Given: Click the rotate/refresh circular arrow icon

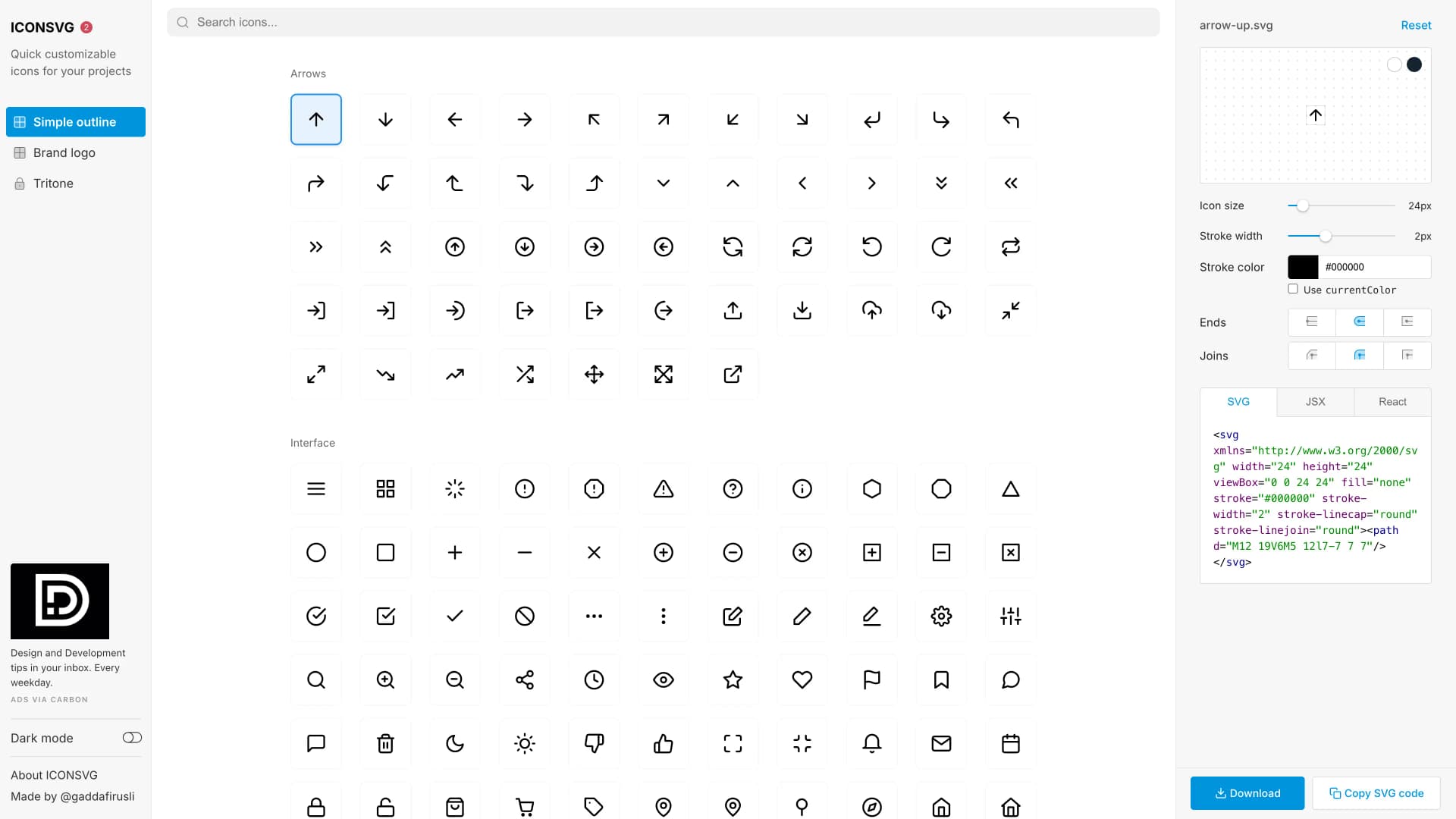Looking at the screenshot, I should pos(940,247).
